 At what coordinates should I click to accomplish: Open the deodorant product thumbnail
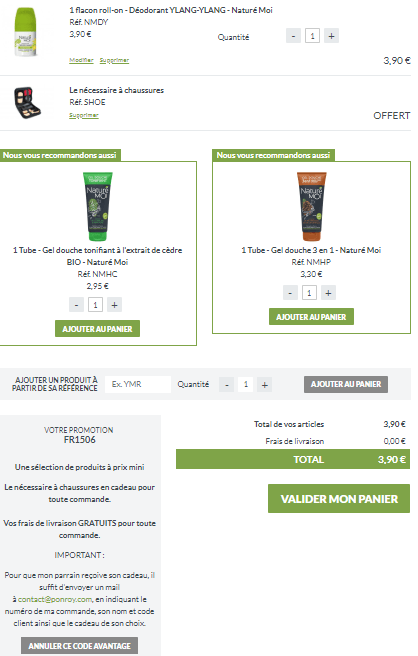point(26,32)
